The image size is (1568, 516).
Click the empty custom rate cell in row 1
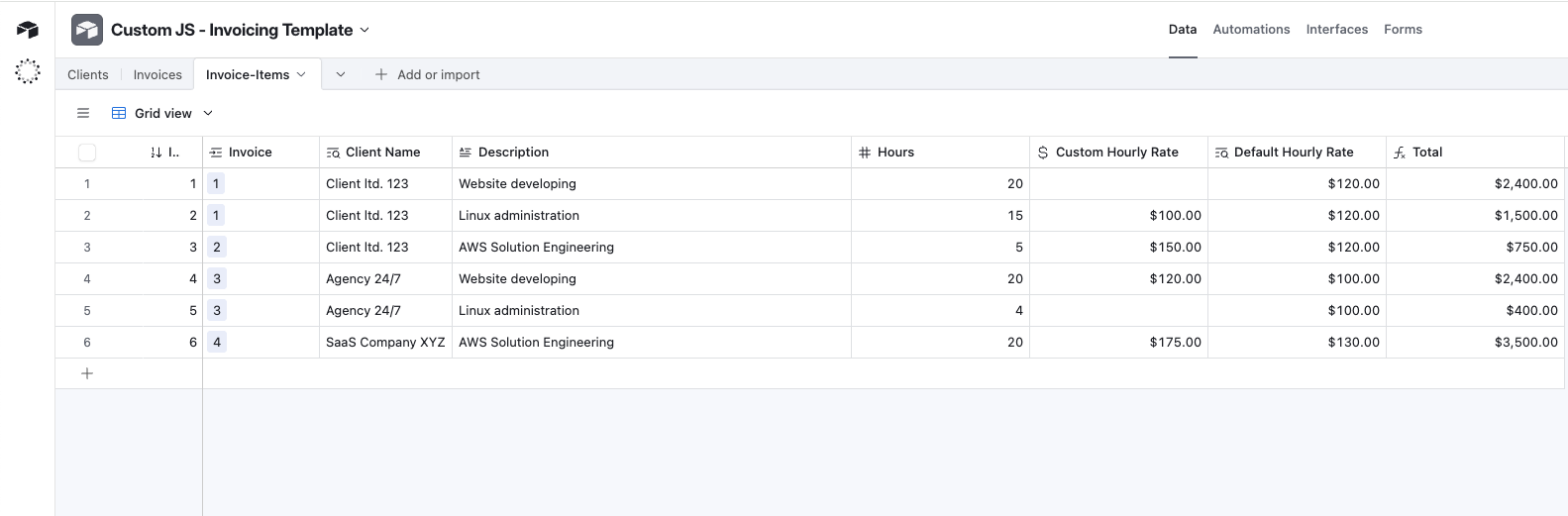pyautogui.click(x=1118, y=183)
